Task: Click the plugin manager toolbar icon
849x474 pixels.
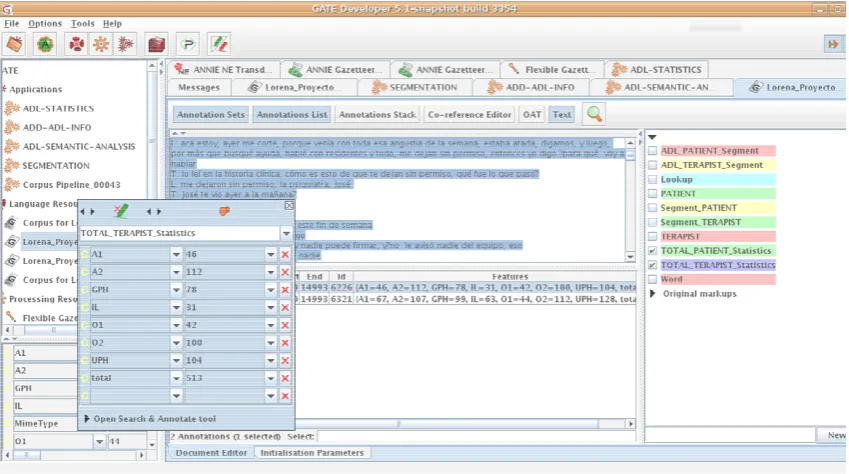Action: [188, 44]
